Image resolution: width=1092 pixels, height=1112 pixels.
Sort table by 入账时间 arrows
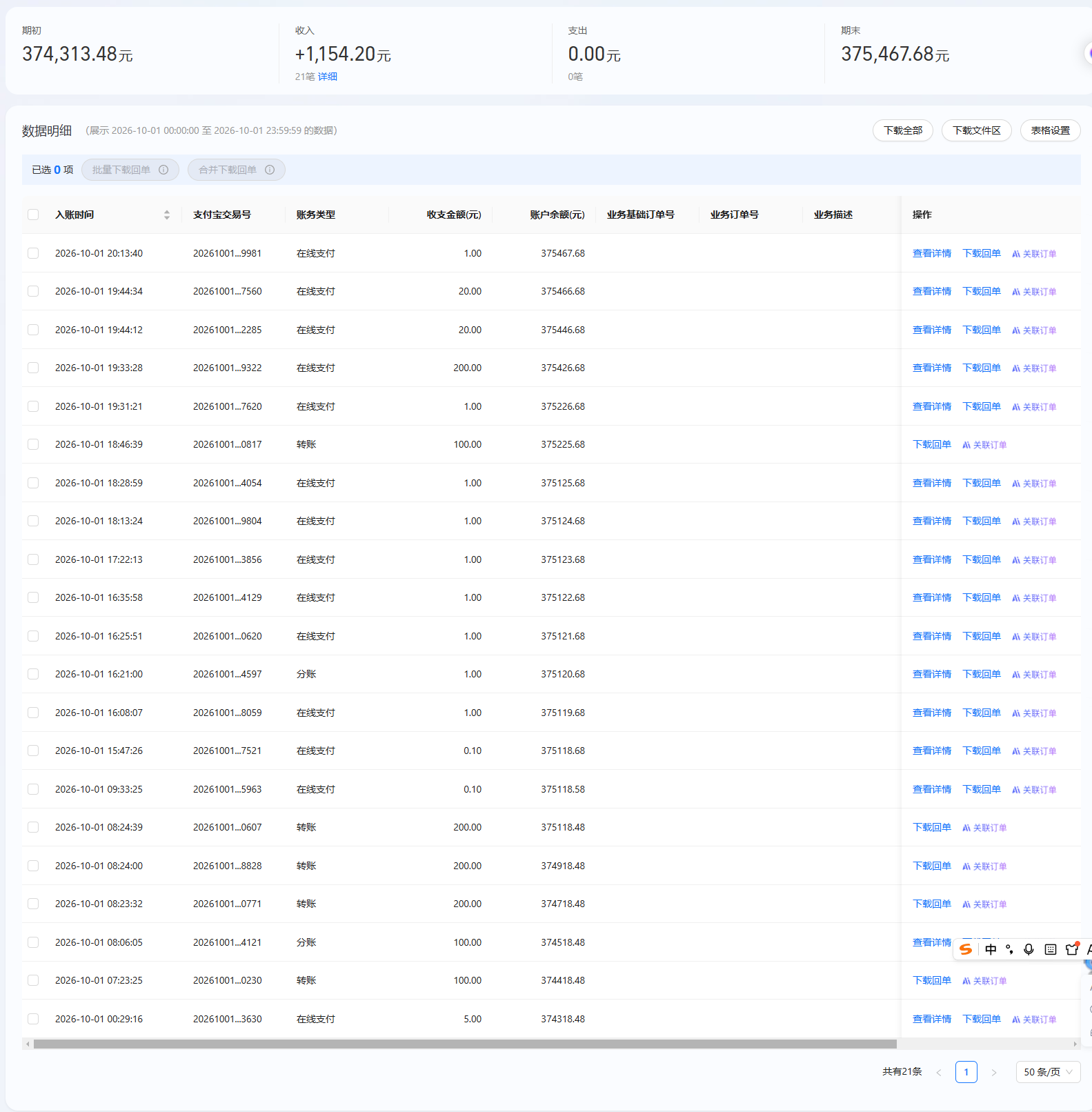tap(167, 215)
